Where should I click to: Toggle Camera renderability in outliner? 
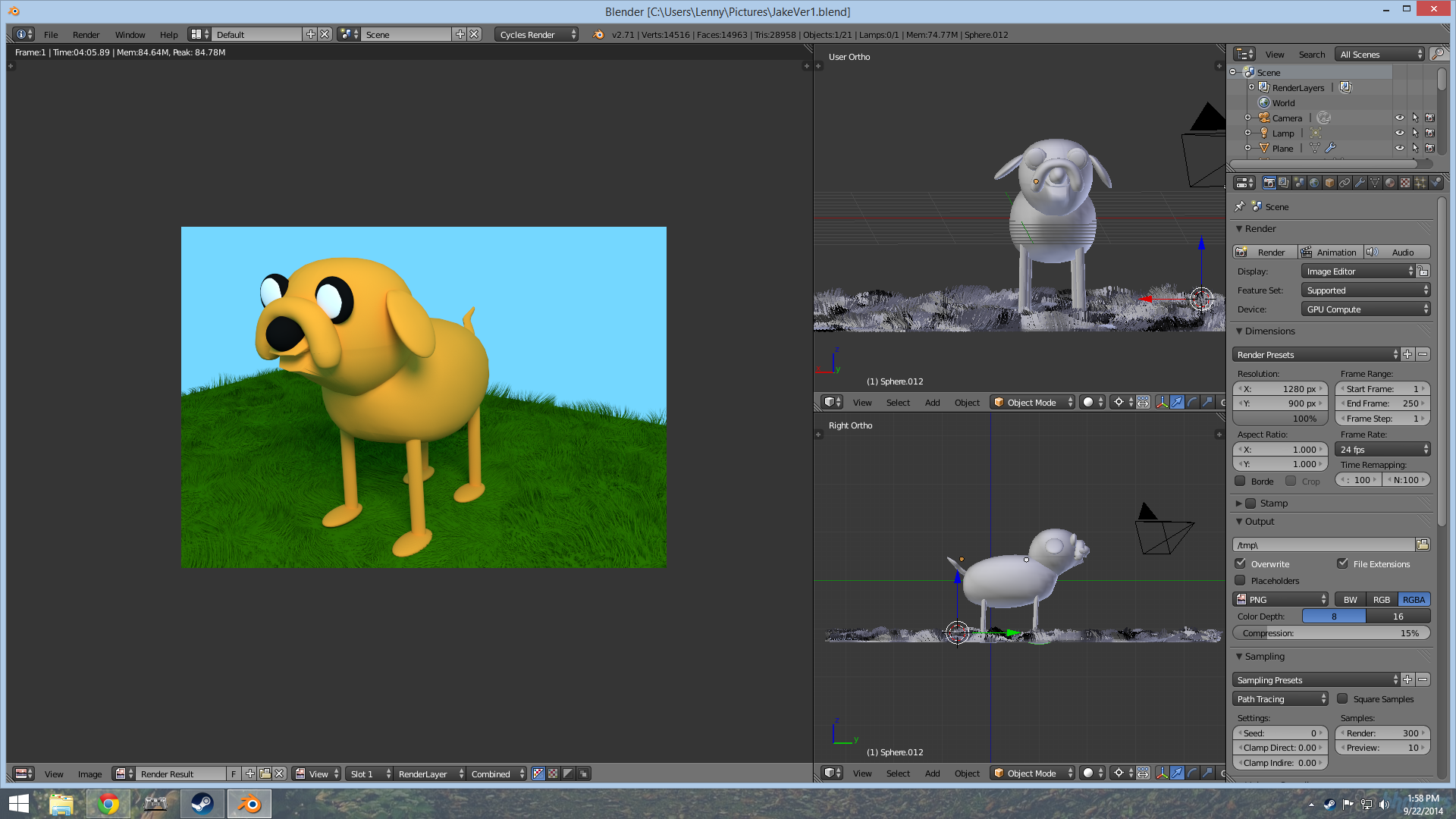[1429, 118]
